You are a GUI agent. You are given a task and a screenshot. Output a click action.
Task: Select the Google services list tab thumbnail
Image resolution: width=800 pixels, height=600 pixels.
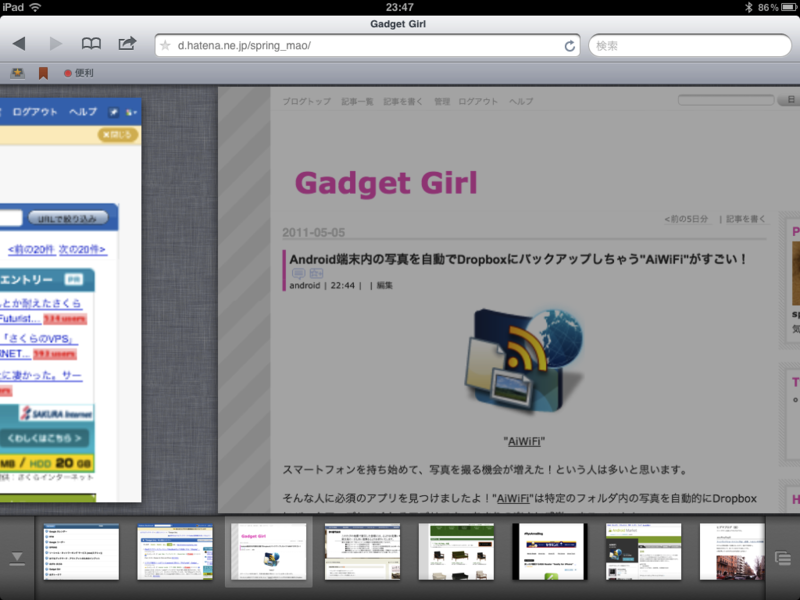coord(81,552)
